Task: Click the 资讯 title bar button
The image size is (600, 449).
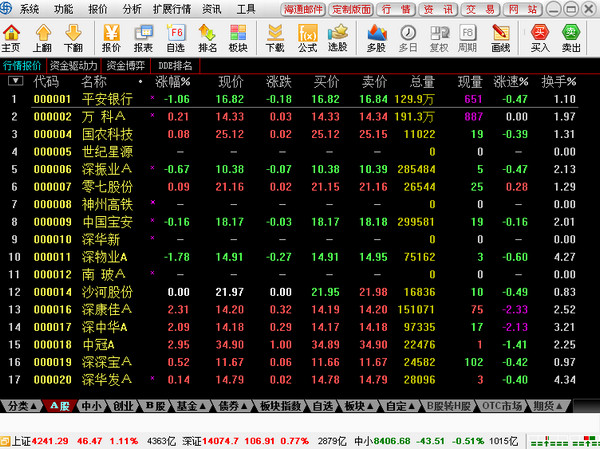Action: click(x=438, y=9)
